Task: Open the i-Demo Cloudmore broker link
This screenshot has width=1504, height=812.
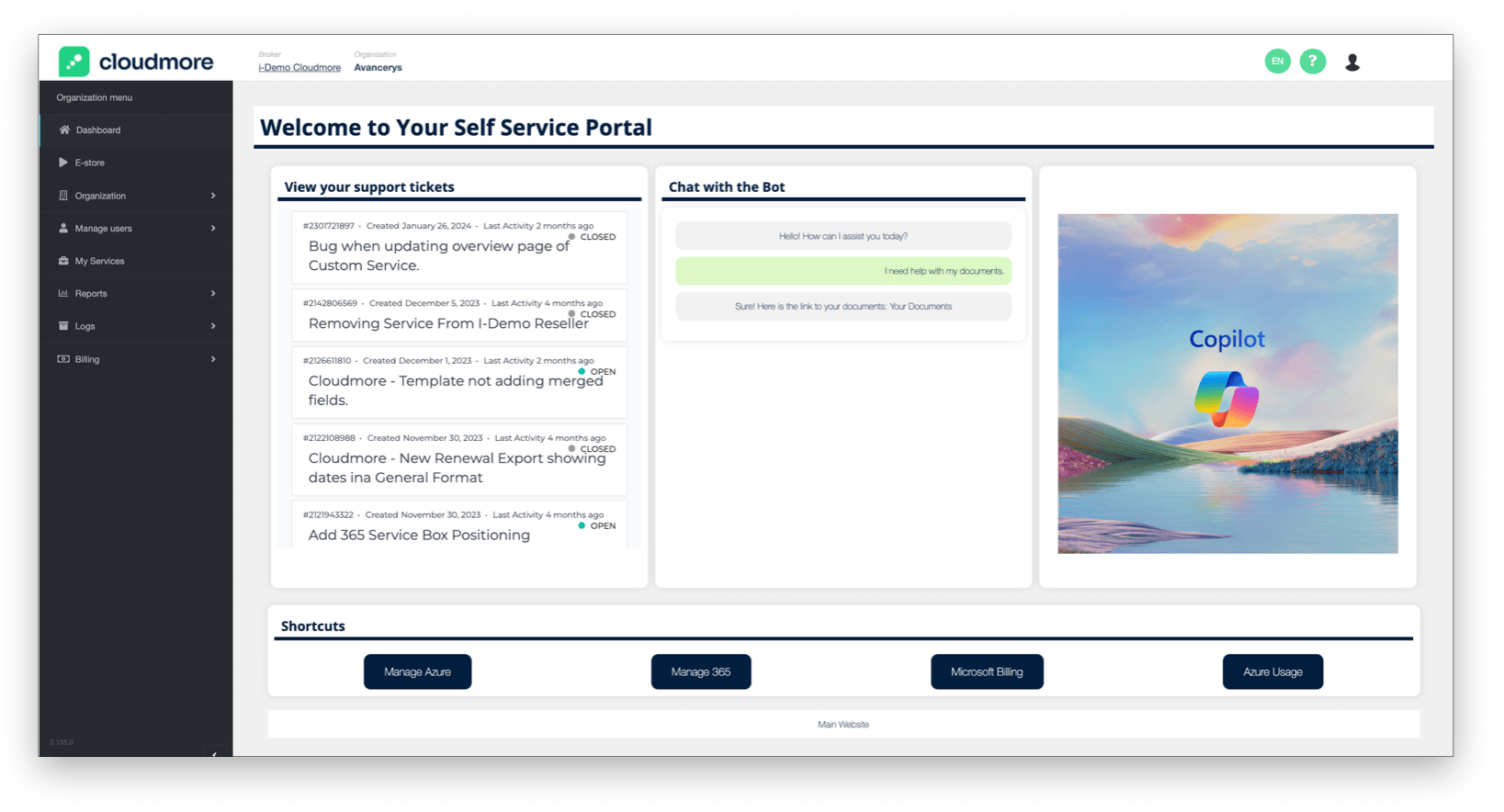Action: [x=300, y=68]
